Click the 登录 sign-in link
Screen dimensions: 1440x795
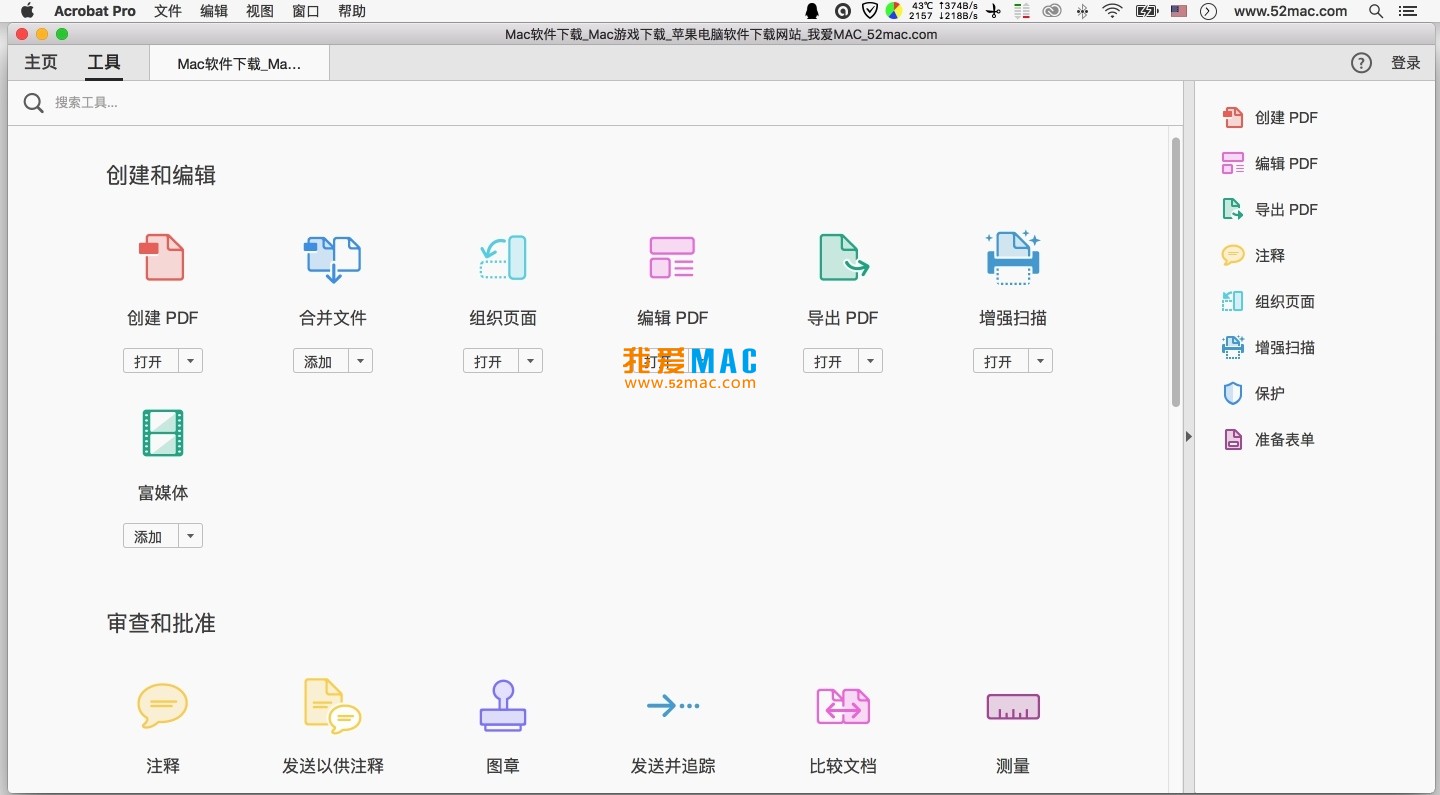coord(1405,63)
